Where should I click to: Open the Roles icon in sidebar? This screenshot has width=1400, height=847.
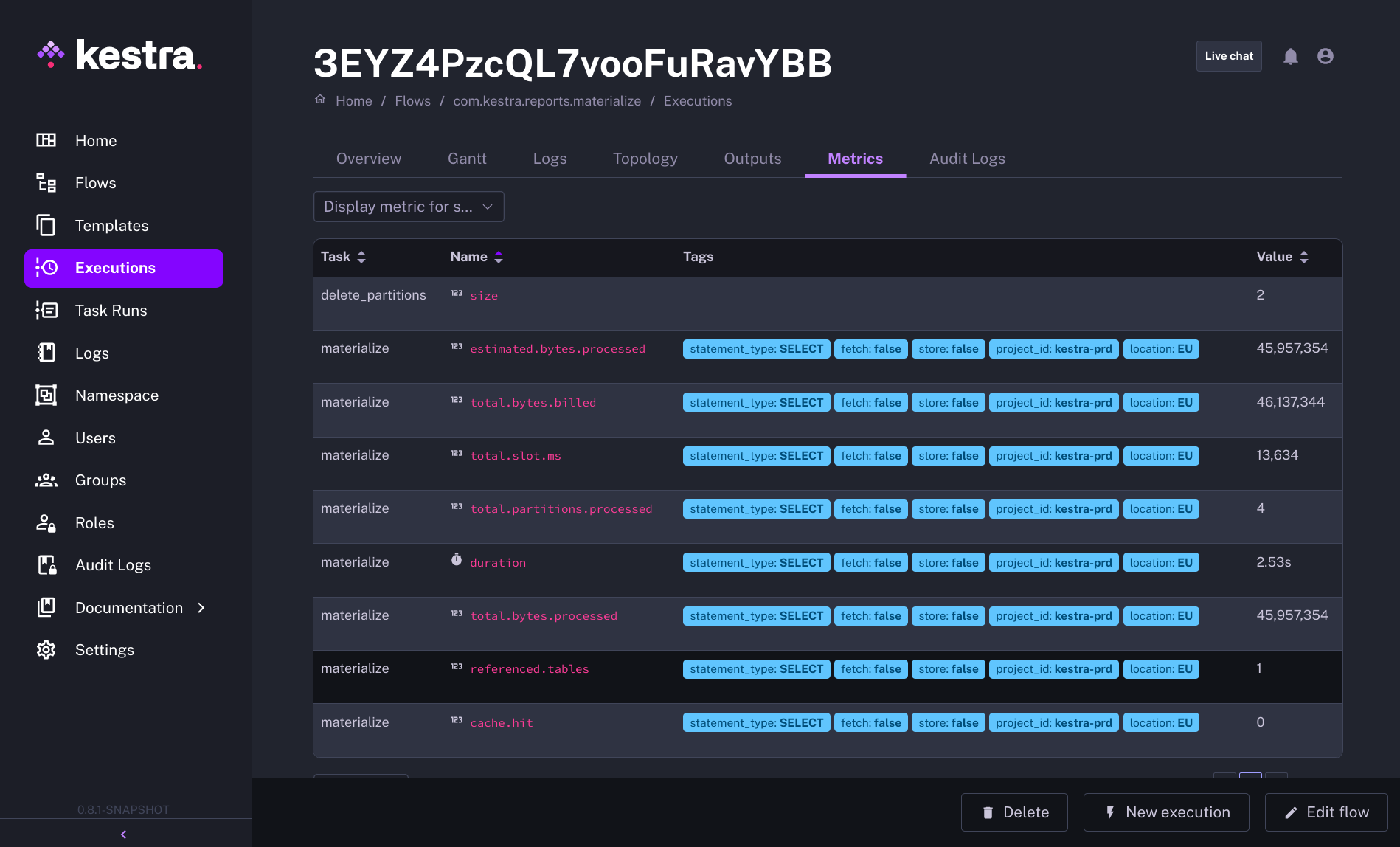click(46, 523)
